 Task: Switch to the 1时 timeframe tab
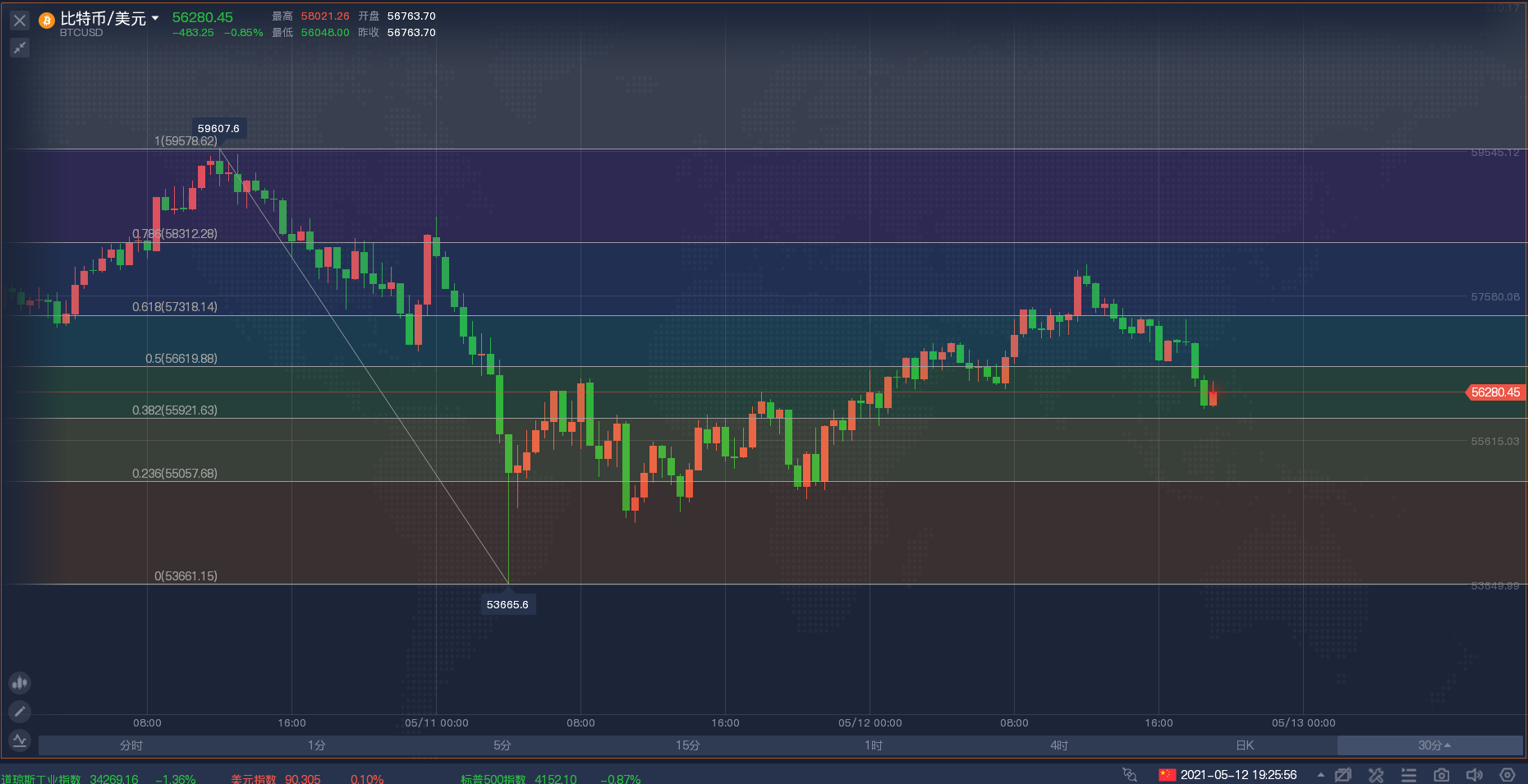pyautogui.click(x=874, y=745)
